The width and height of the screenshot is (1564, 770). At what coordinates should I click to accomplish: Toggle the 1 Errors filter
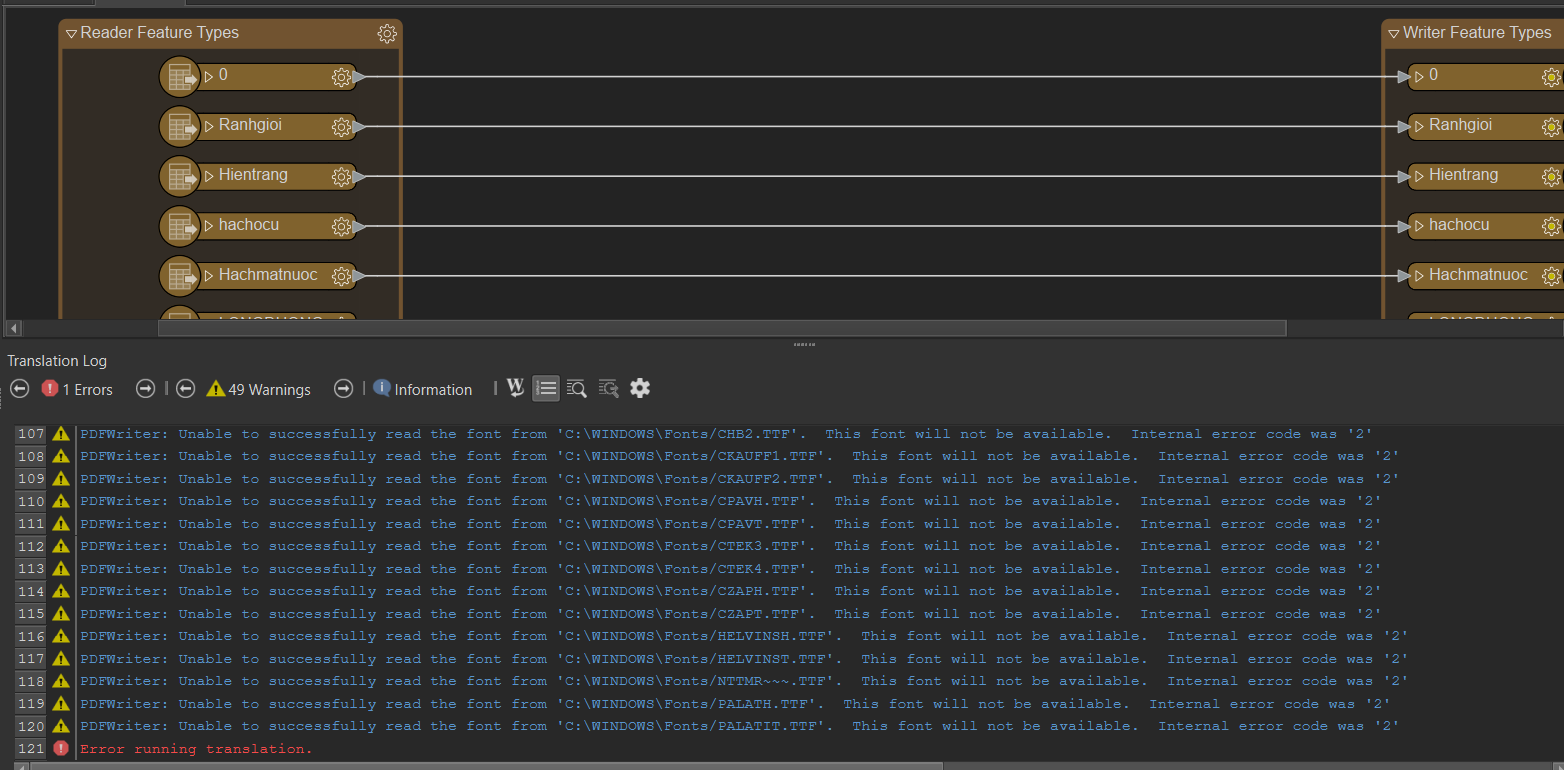click(78, 389)
